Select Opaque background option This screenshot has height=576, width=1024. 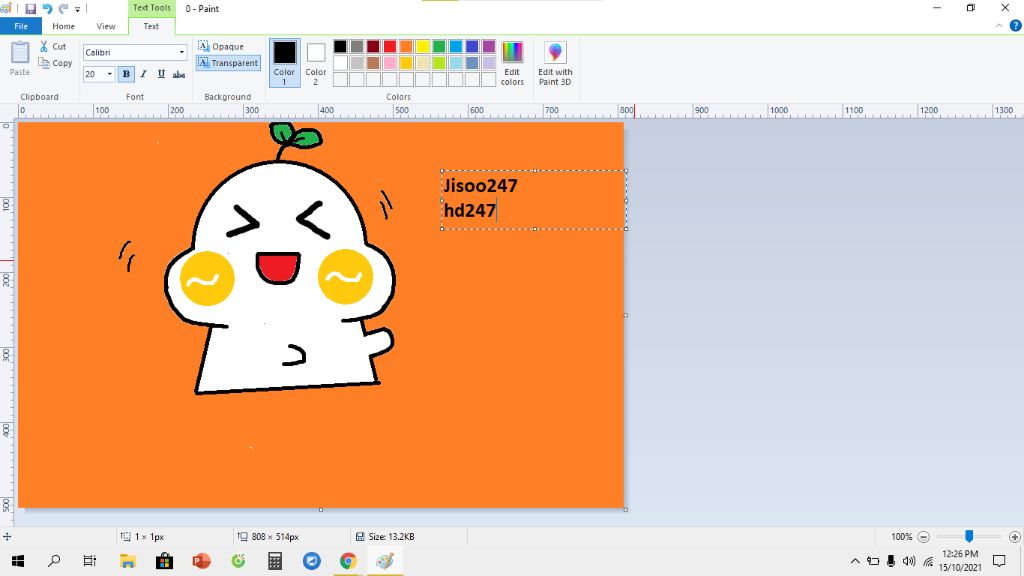click(222, 46)
